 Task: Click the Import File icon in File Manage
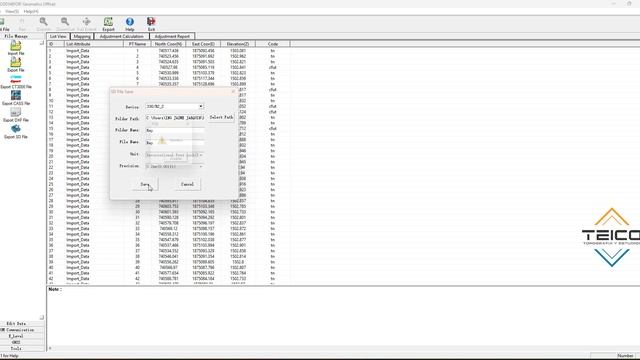16,47
